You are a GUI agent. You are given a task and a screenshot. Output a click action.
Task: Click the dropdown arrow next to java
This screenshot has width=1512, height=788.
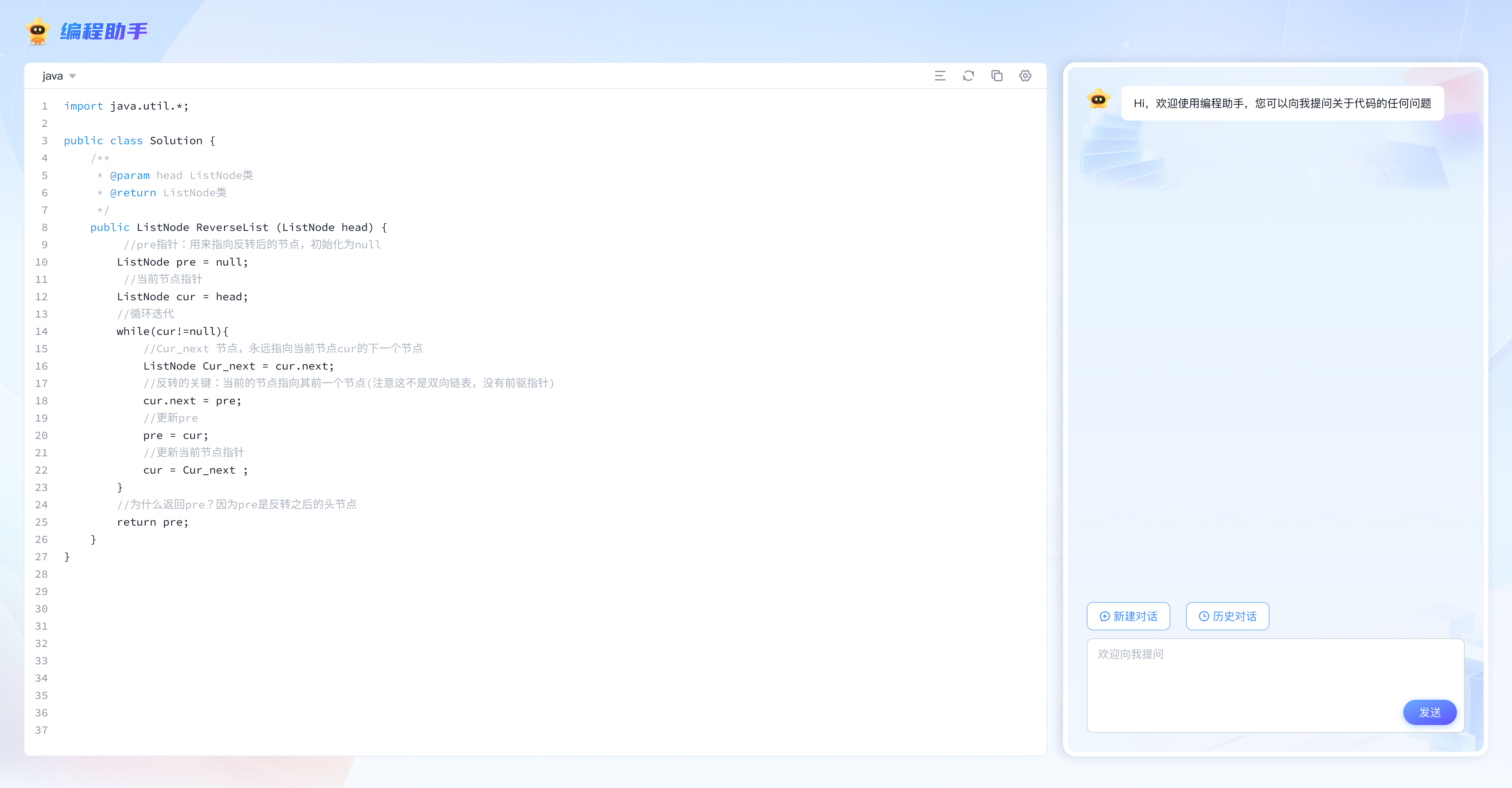click(73, 76)
